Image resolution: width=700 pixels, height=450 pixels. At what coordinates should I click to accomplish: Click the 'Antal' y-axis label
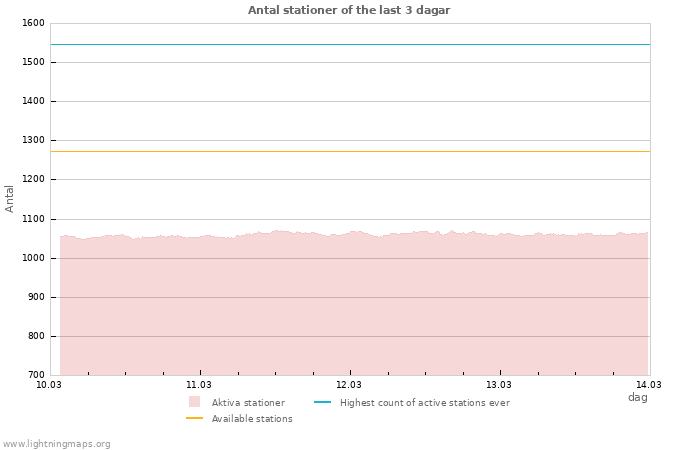(x=10, y=198)
